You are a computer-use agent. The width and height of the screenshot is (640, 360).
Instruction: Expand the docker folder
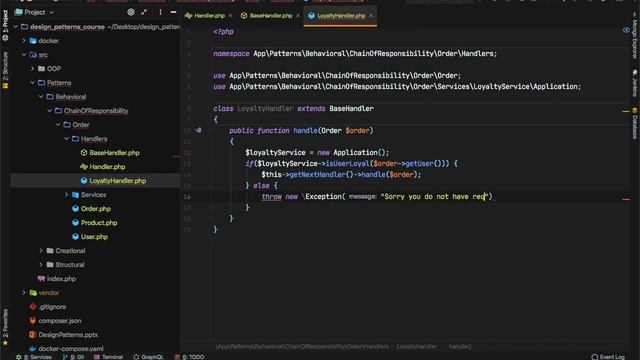[x=24, y=41]
